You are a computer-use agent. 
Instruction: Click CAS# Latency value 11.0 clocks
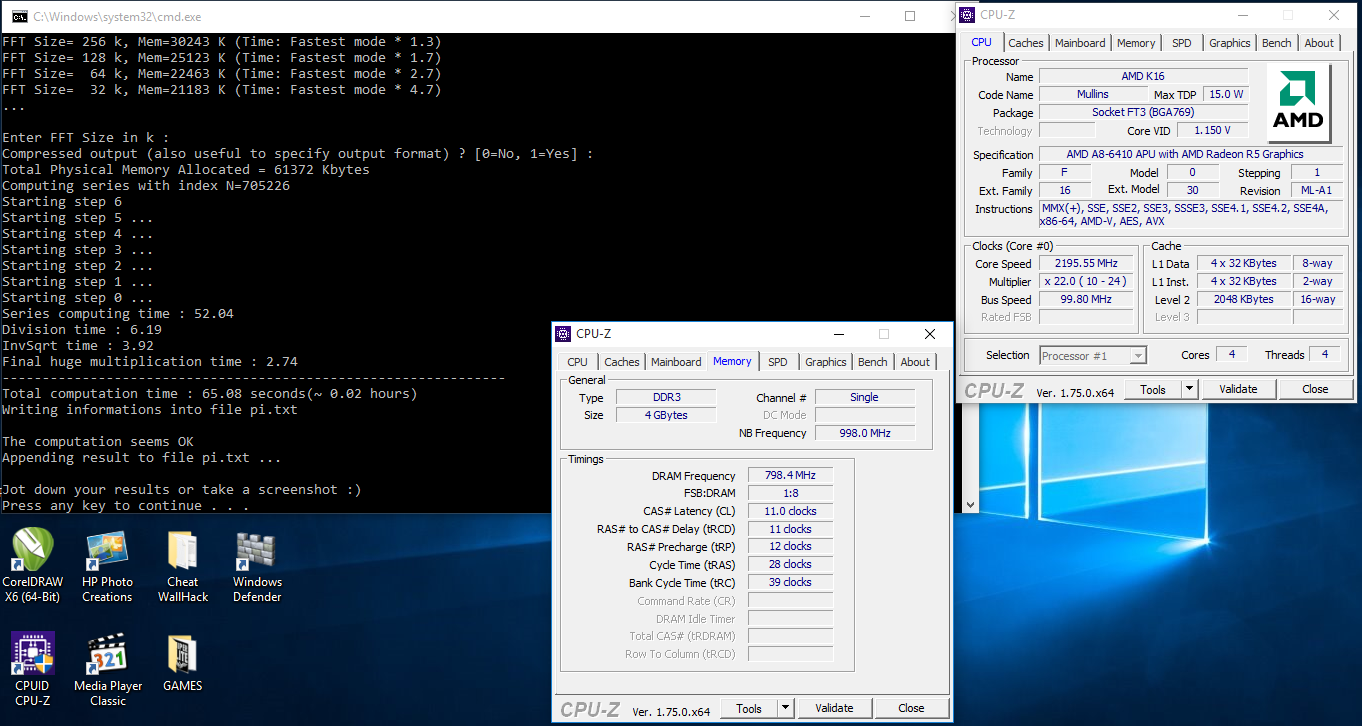(x=790, y=511)
